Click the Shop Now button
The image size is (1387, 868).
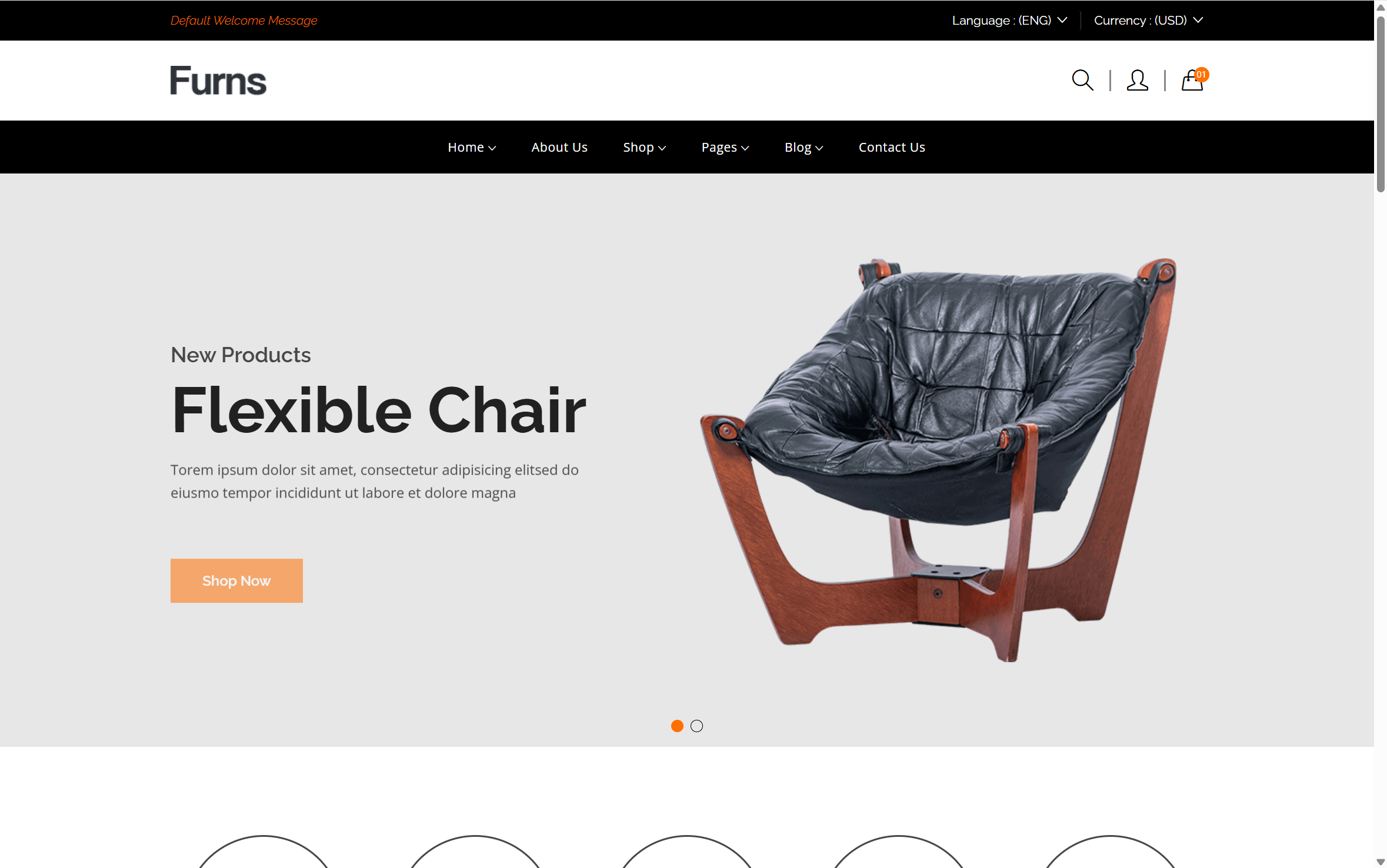pos(236,580)
